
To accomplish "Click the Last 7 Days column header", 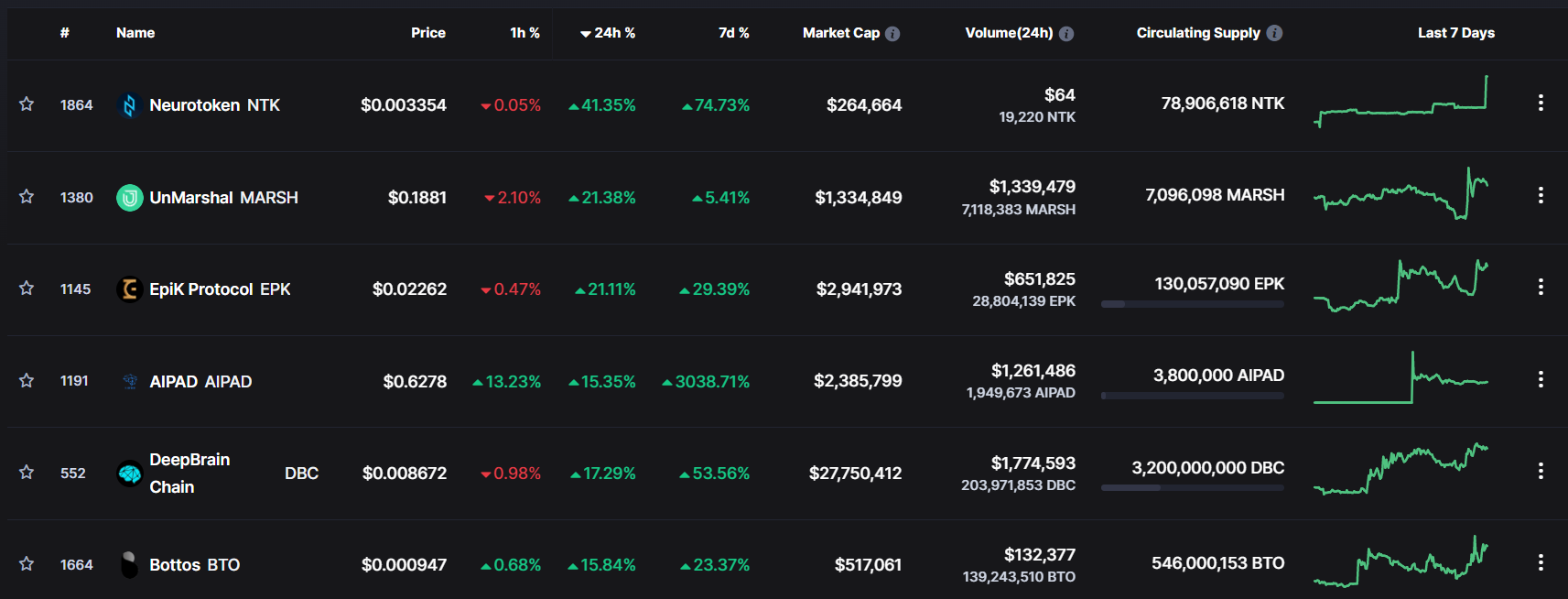I will coord(1455,33).
